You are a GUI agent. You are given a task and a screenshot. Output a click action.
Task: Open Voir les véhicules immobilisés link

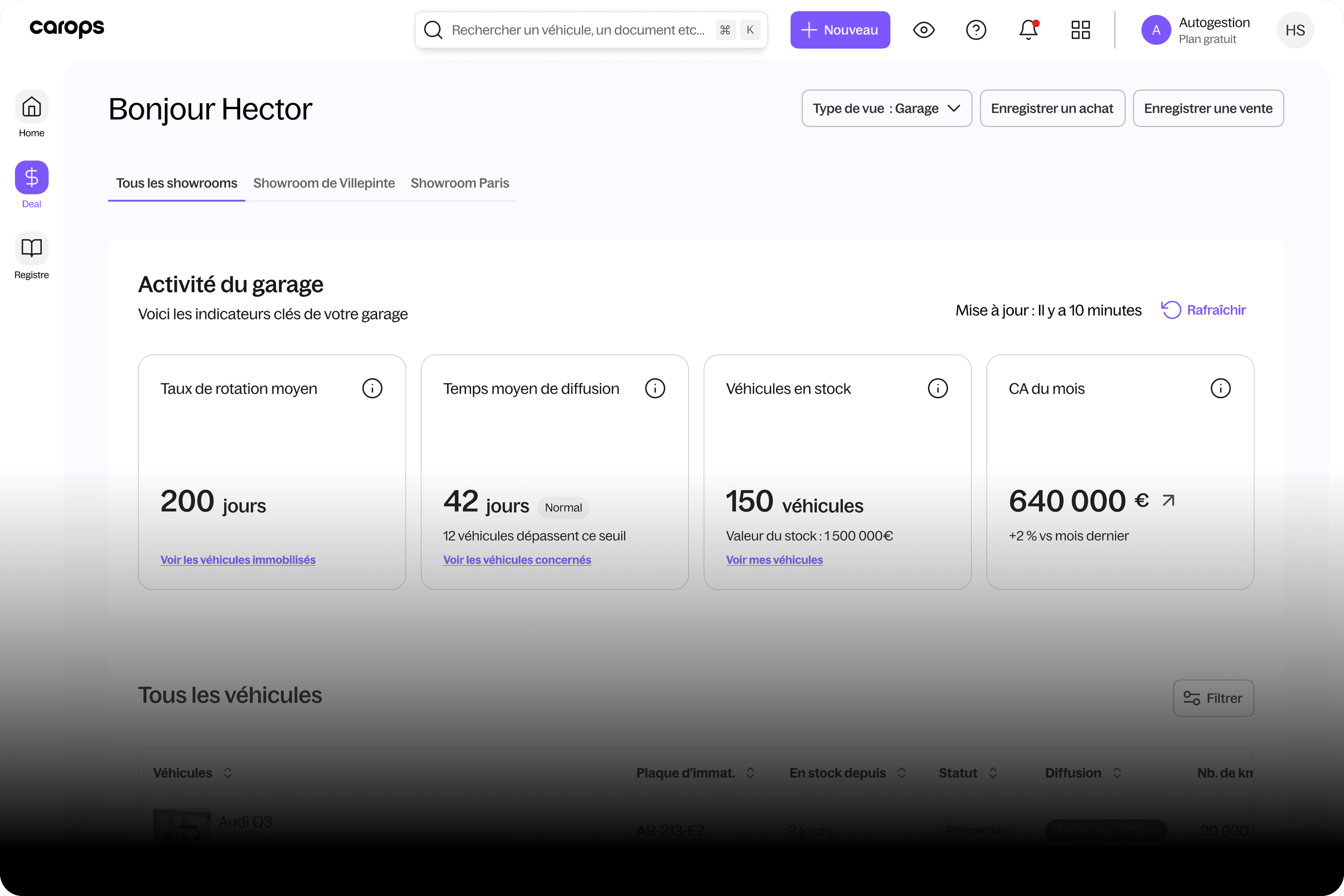pyautogui.click(x=238, y=560)
